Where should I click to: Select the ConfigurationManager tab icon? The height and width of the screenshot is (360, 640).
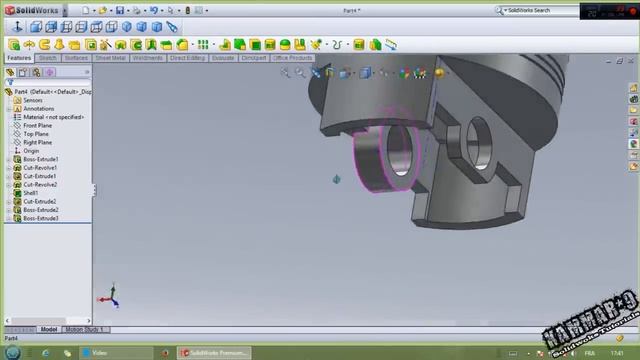point(36,73)
